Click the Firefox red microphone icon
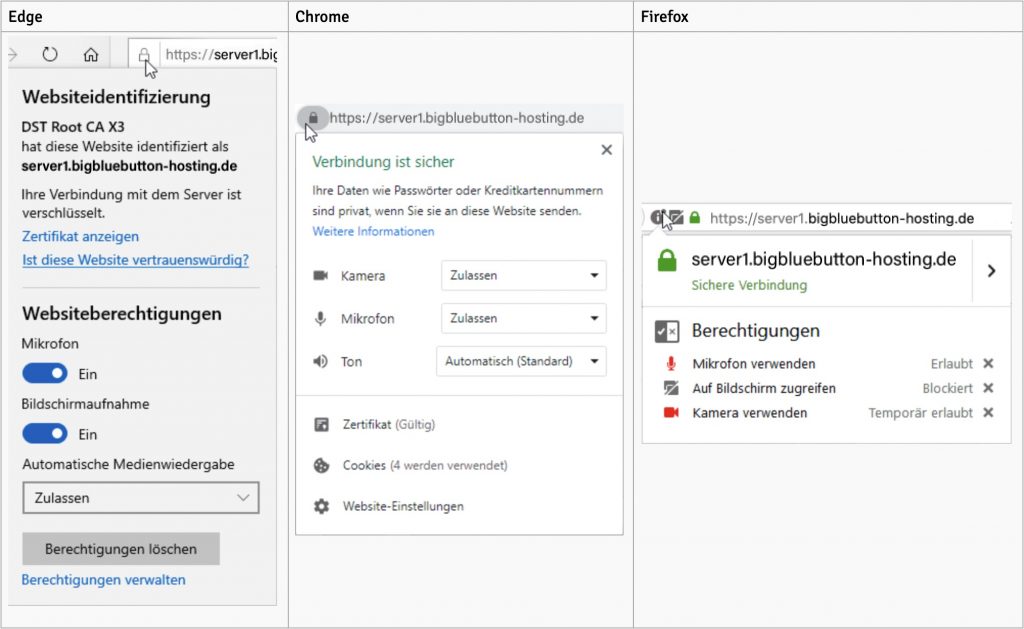Viewport: 1024px width, 629px height. click(x=671, y=364)
